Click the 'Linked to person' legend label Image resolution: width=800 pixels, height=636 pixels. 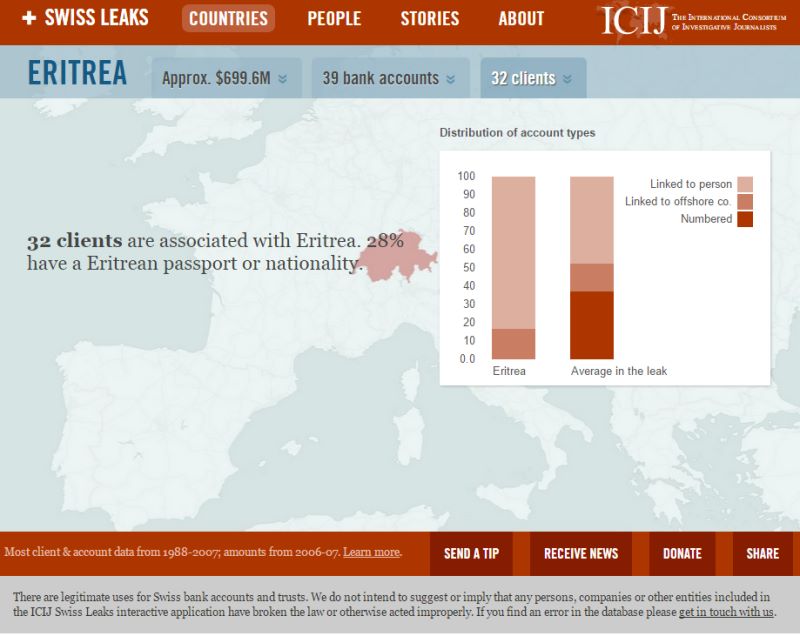coord(691,184)
